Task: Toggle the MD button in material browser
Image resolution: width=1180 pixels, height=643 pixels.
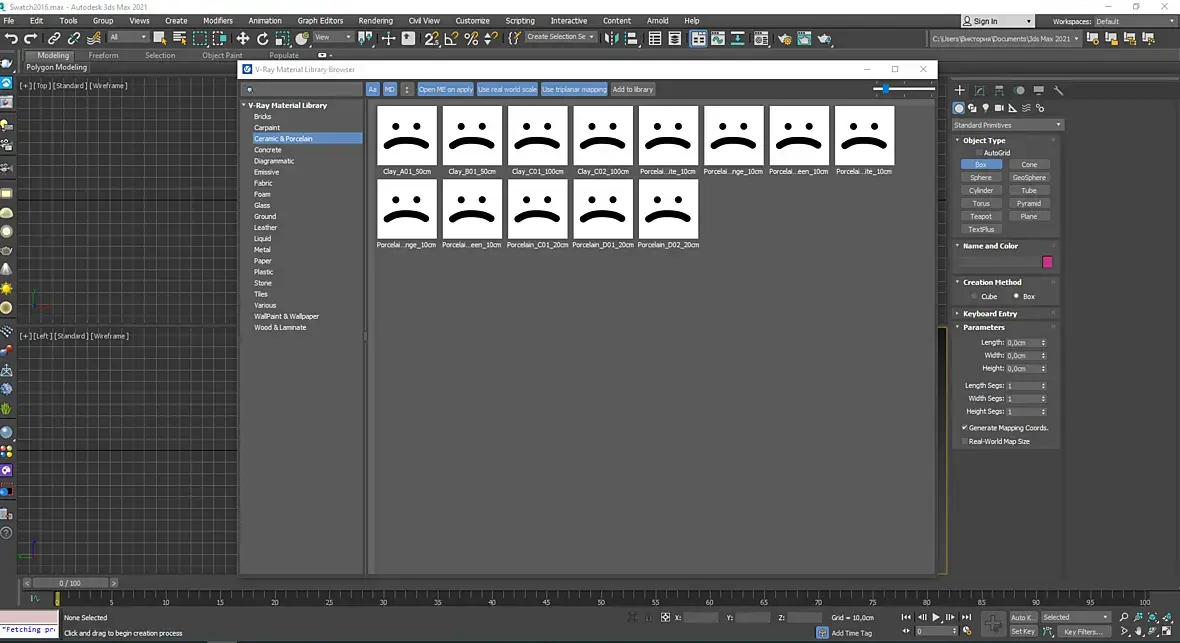Action: tap(390, 89)
